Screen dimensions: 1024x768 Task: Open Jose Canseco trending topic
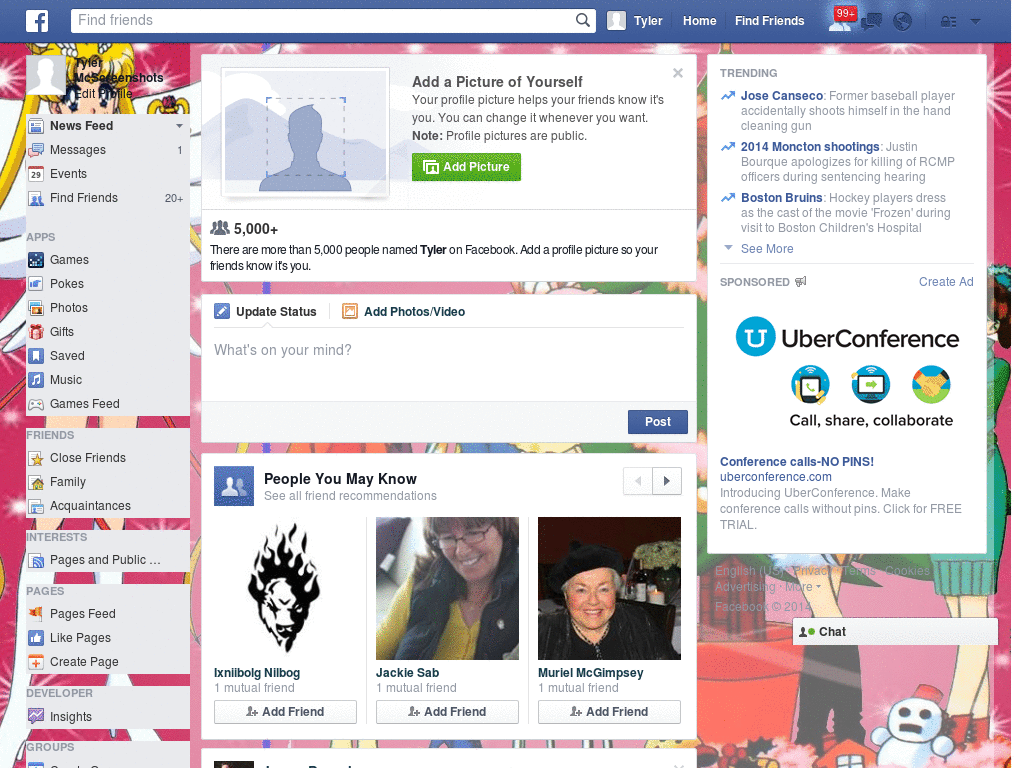point(782,96)
